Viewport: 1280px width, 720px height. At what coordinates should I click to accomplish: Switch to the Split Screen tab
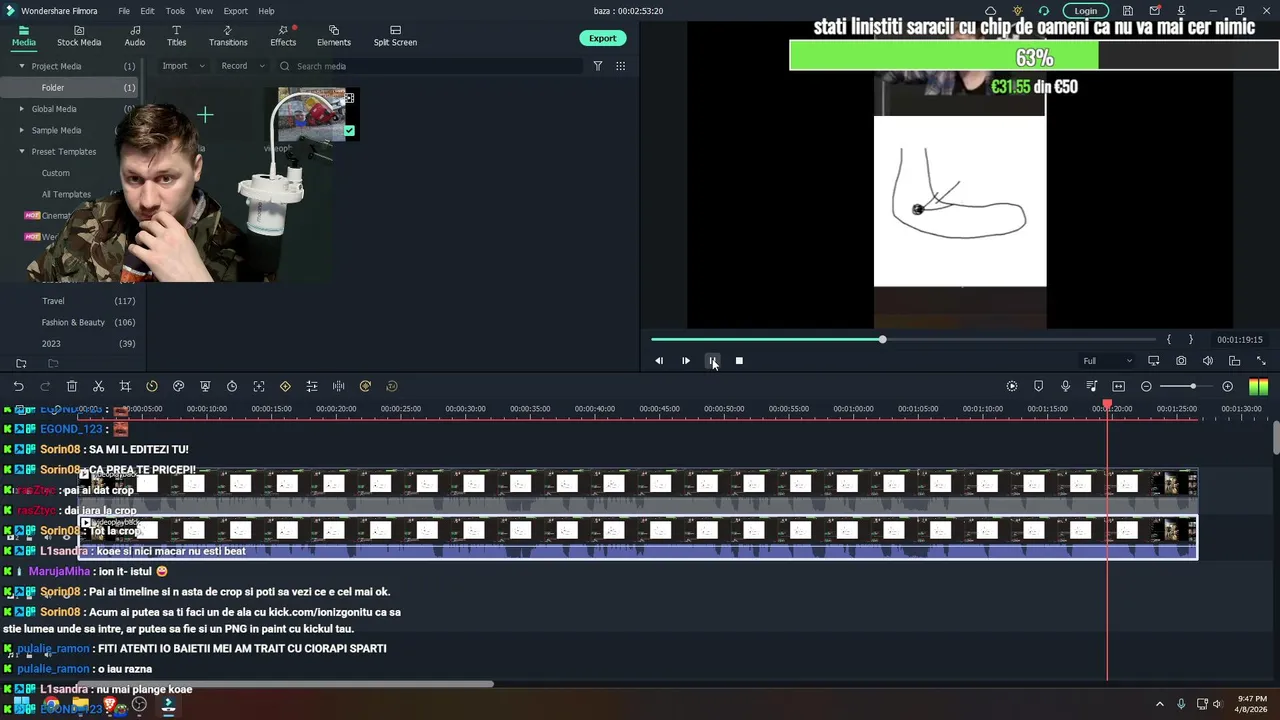point(395,36)
